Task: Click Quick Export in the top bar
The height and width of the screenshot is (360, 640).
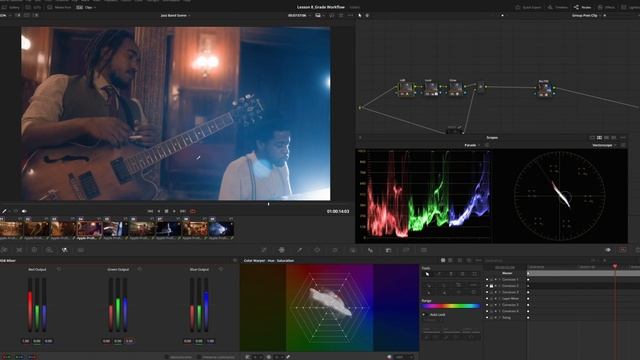Action: (528, 7)
